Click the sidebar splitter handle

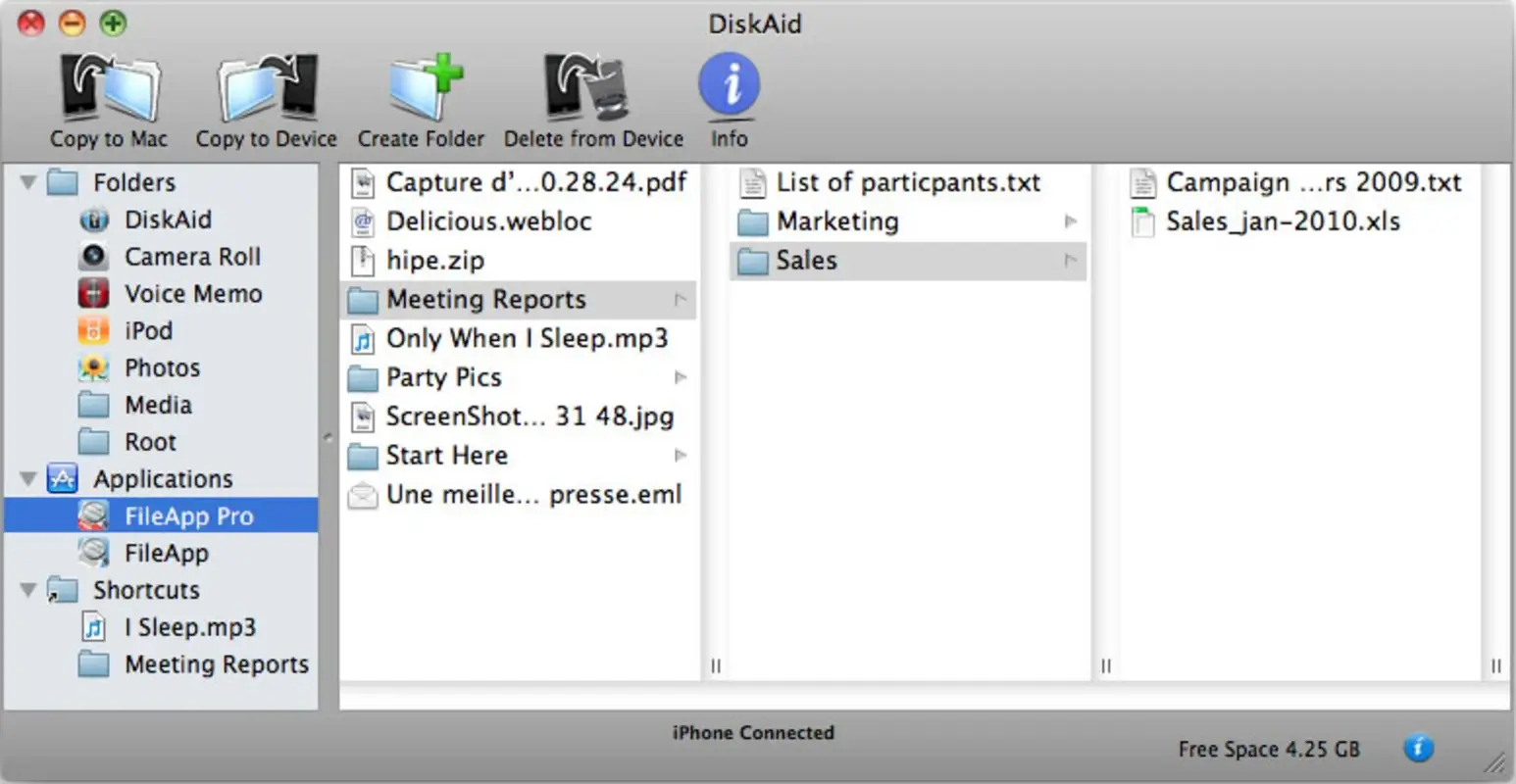(328, 438)
